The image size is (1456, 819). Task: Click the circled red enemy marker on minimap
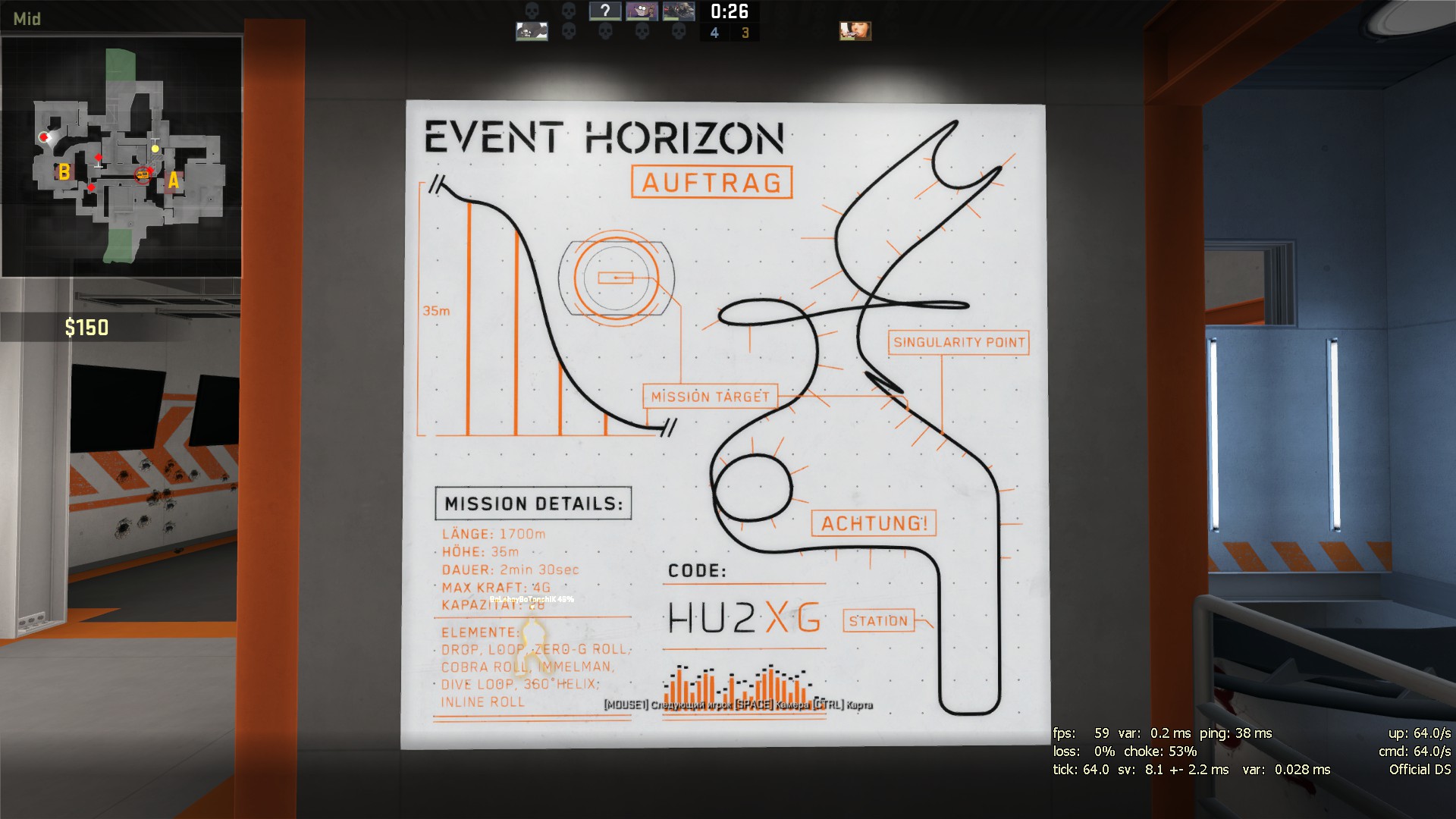[45, 137]
